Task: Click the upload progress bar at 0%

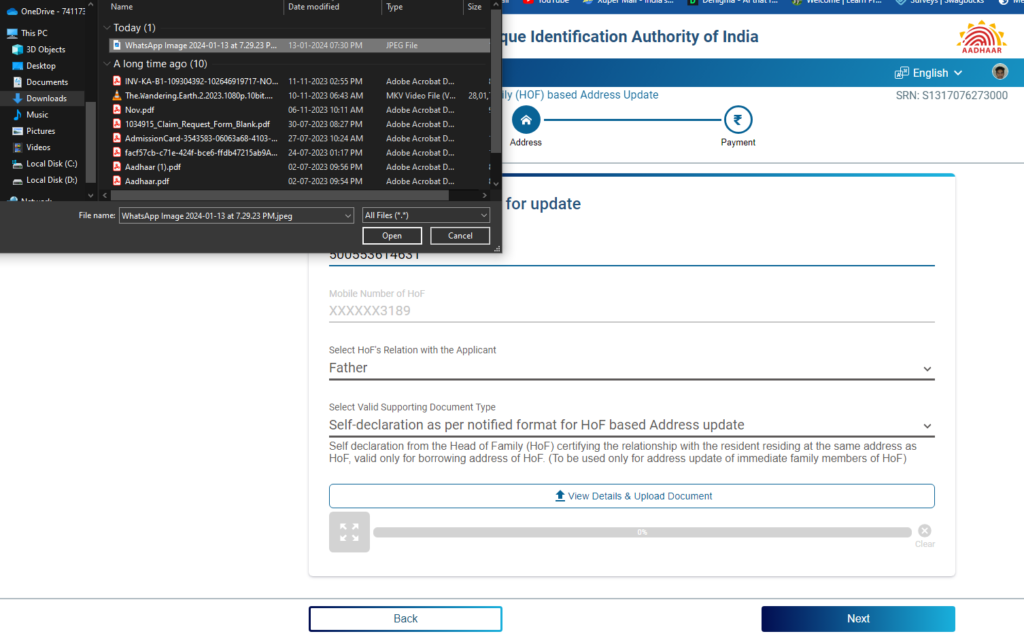Action: 642,532
